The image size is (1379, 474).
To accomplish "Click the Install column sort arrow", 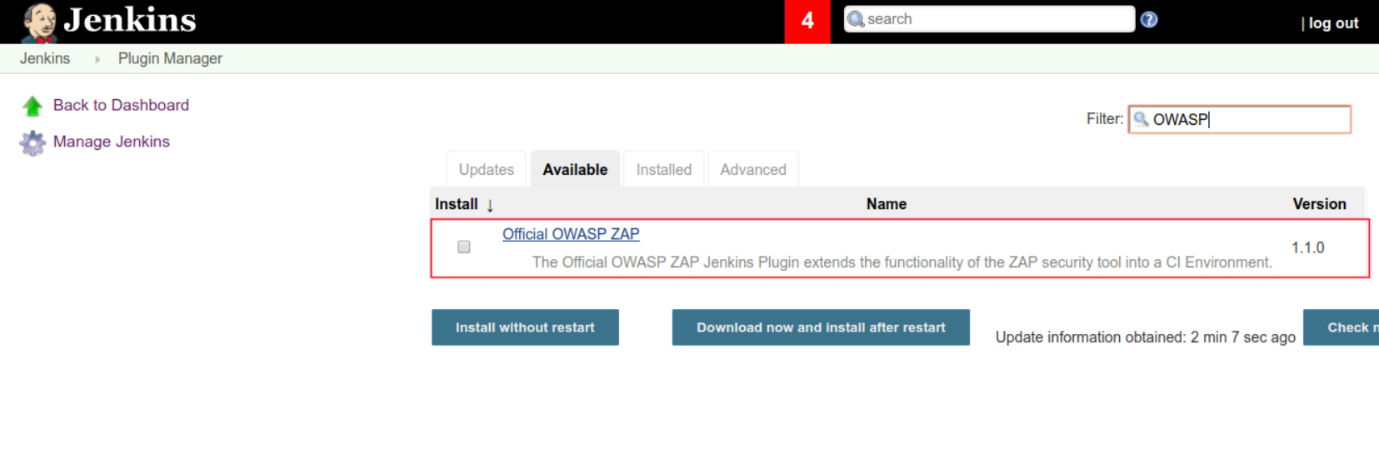I will point(490,205).
